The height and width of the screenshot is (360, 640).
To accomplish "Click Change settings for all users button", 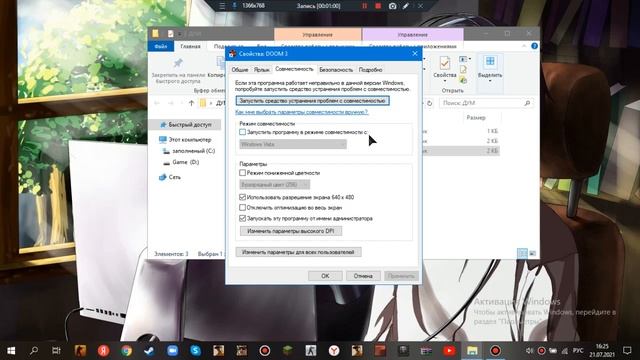I will (x=298, y=252).
